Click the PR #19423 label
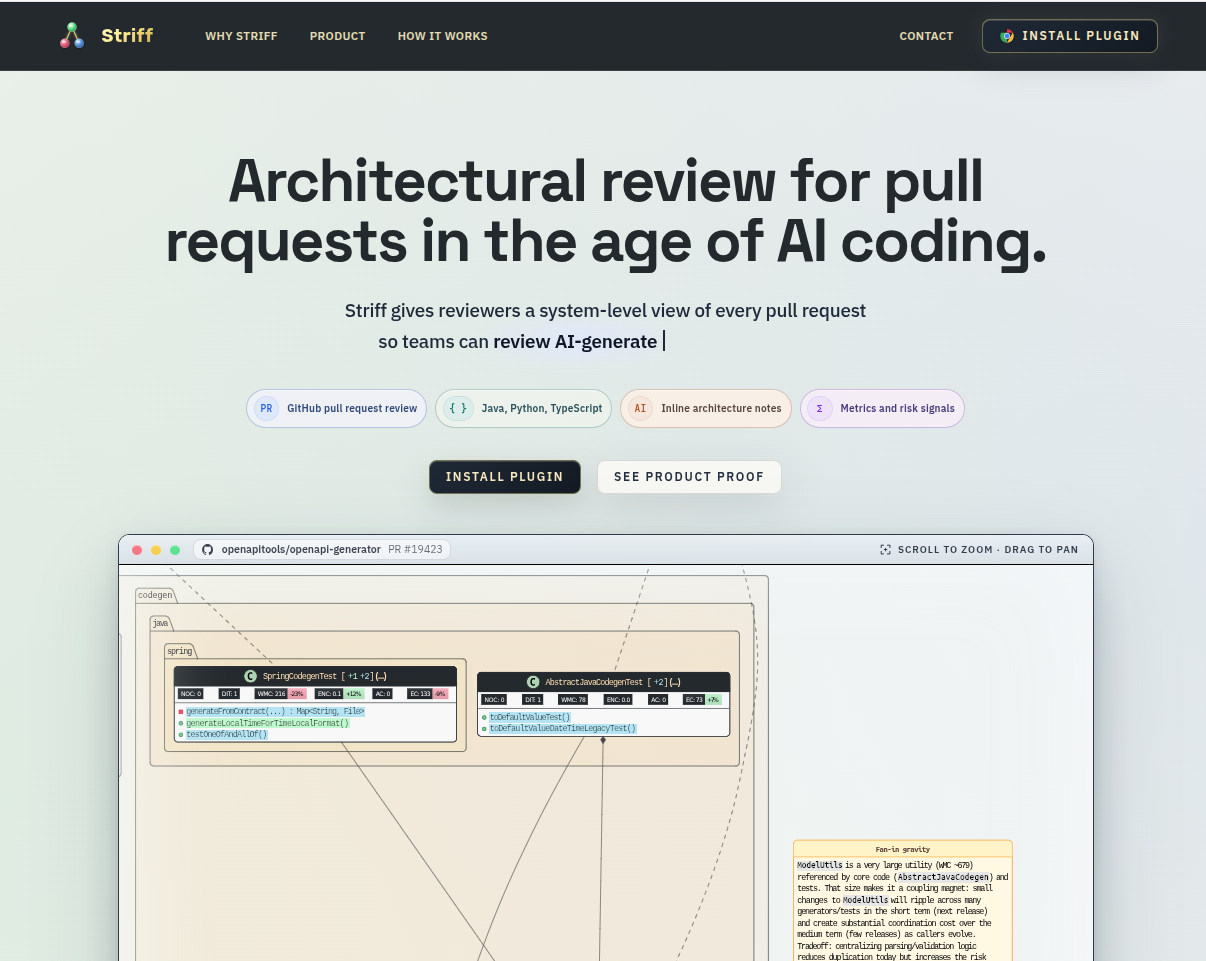The image size is (1206, 961). pos(415,550)
